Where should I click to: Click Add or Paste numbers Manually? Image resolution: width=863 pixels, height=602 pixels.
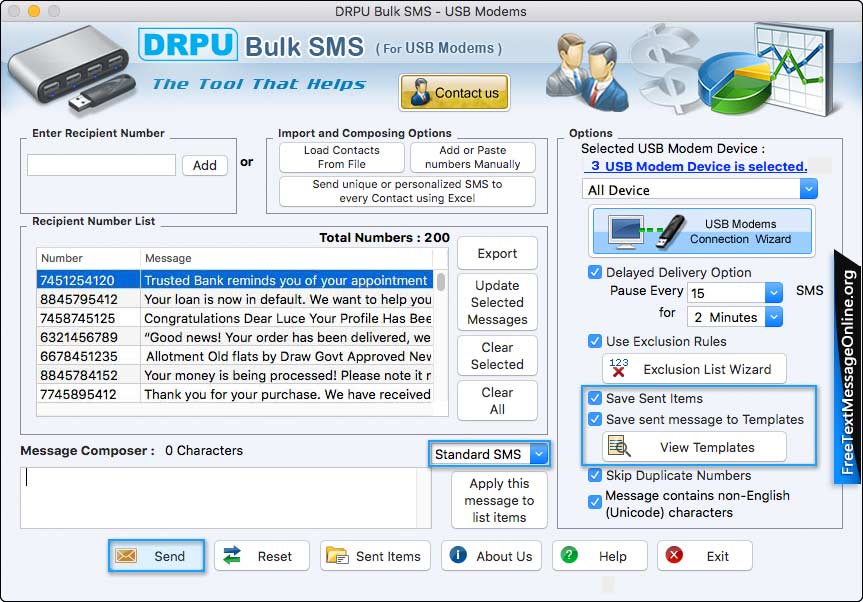click(473, 157)
